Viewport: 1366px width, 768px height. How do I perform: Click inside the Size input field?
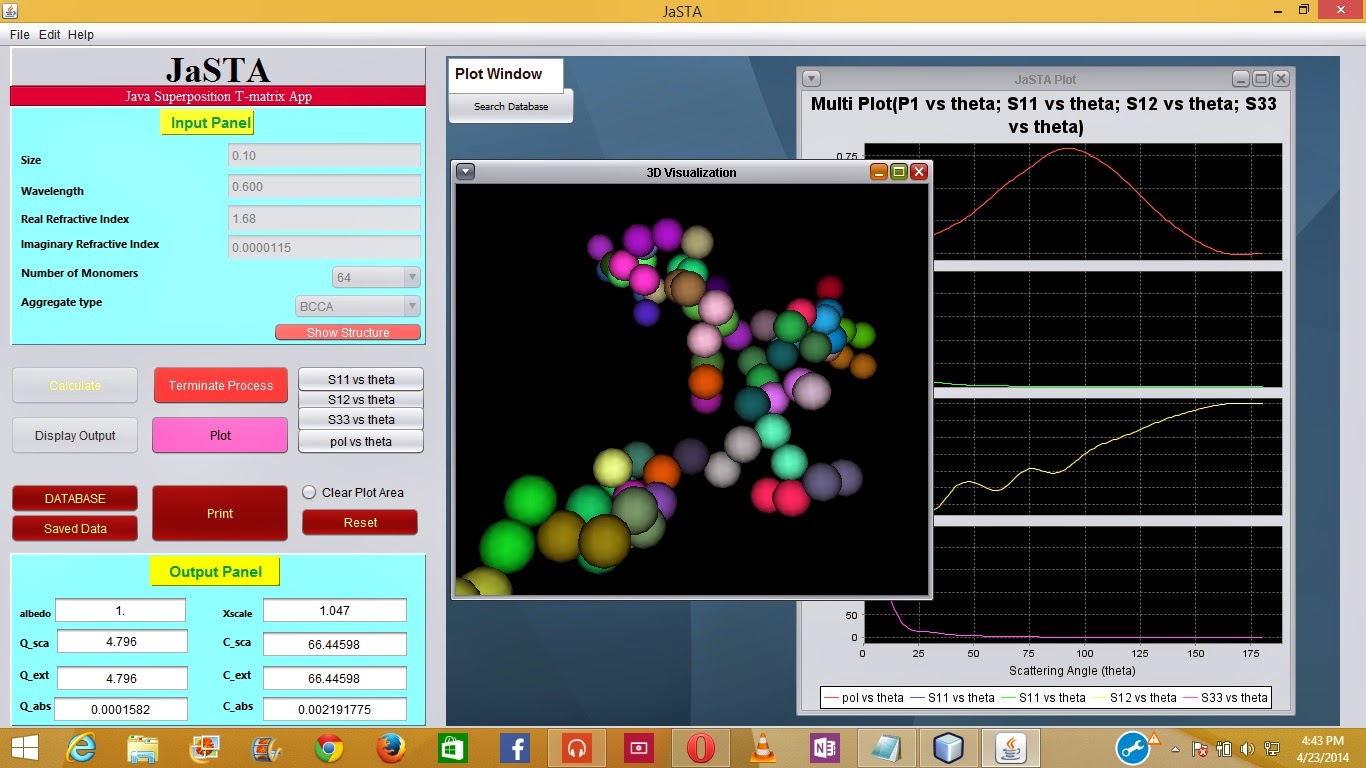coord(322,156)
